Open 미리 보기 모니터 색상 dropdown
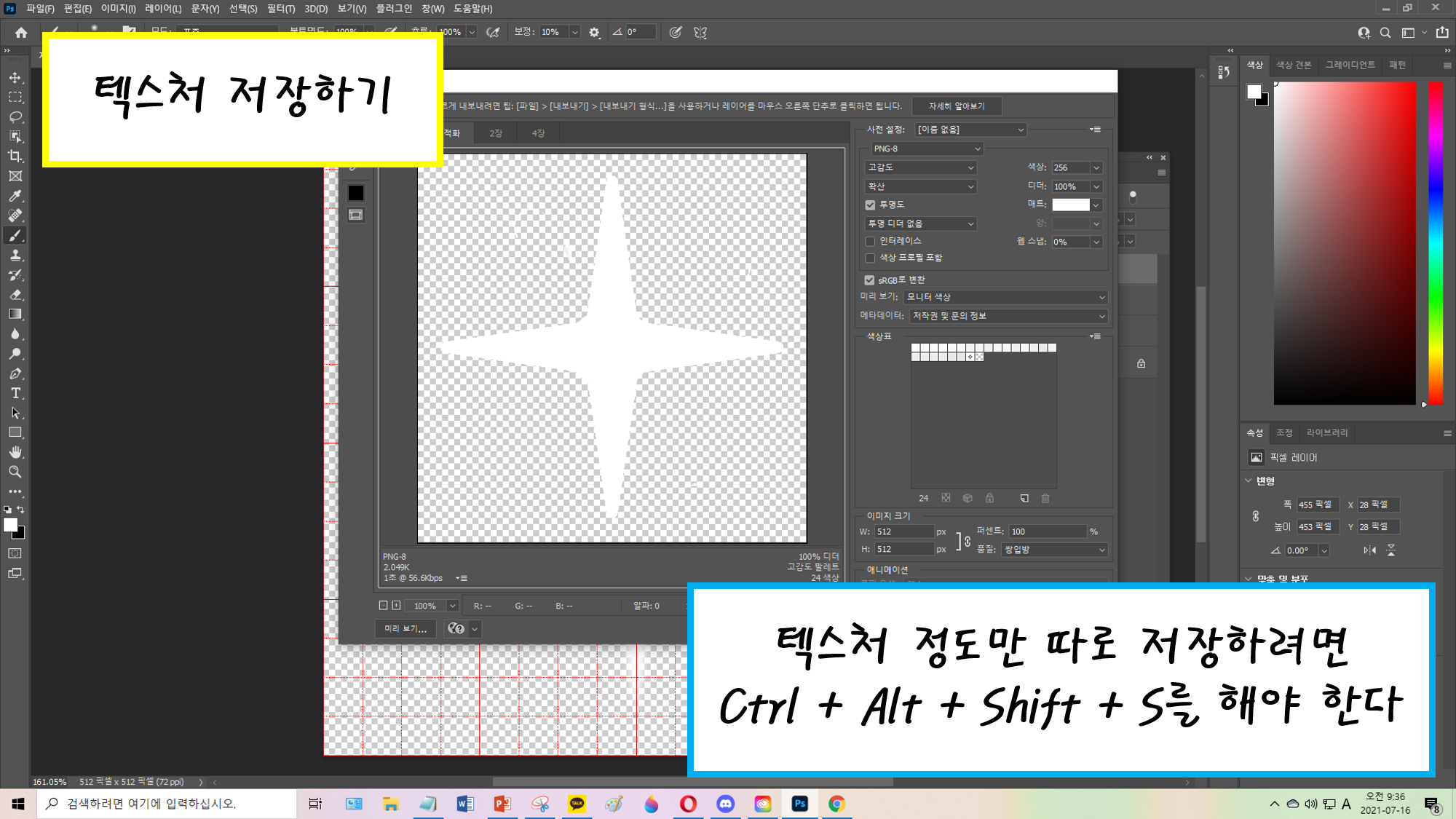Image resolution: width=1456 pixels, height=819 pixels. (1005, 297)
